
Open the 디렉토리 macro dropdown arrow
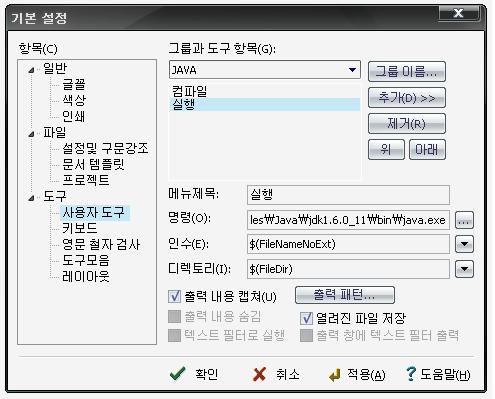464,269
